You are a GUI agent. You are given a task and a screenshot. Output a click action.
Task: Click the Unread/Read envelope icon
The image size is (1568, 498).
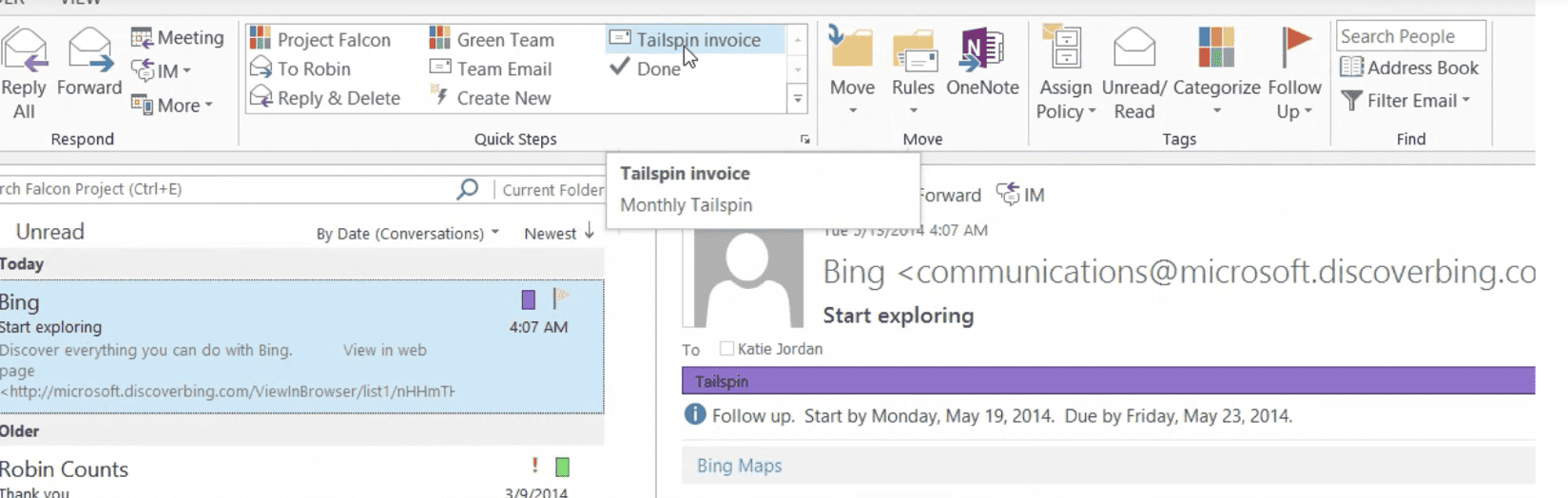[x=1133, y=50]
